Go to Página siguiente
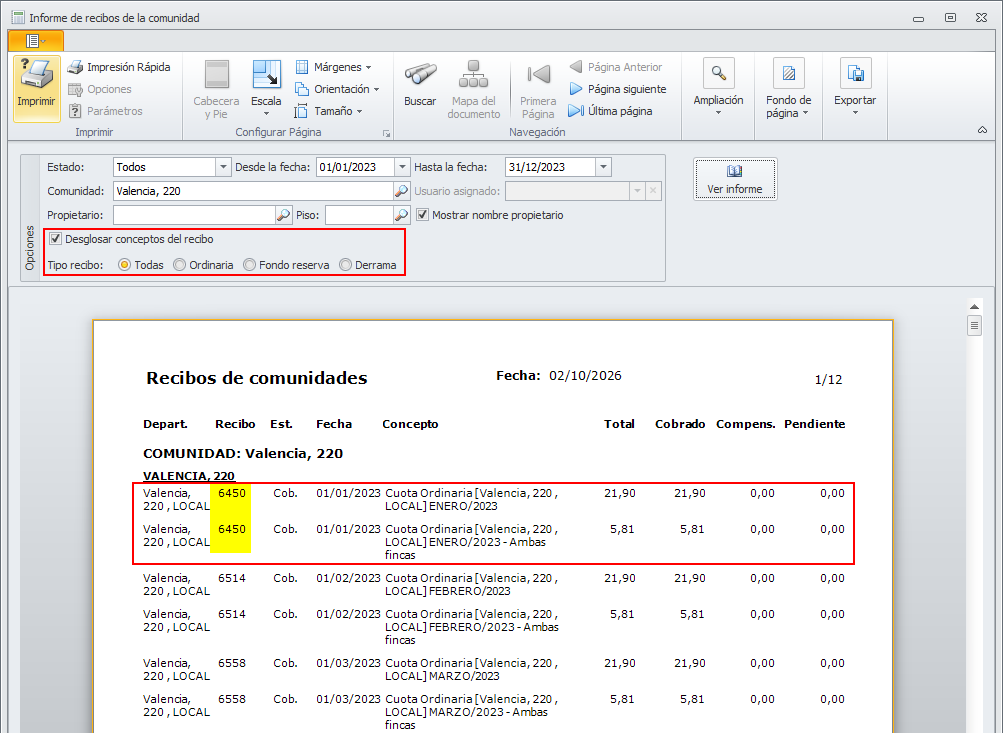 (x=618, y=89)
